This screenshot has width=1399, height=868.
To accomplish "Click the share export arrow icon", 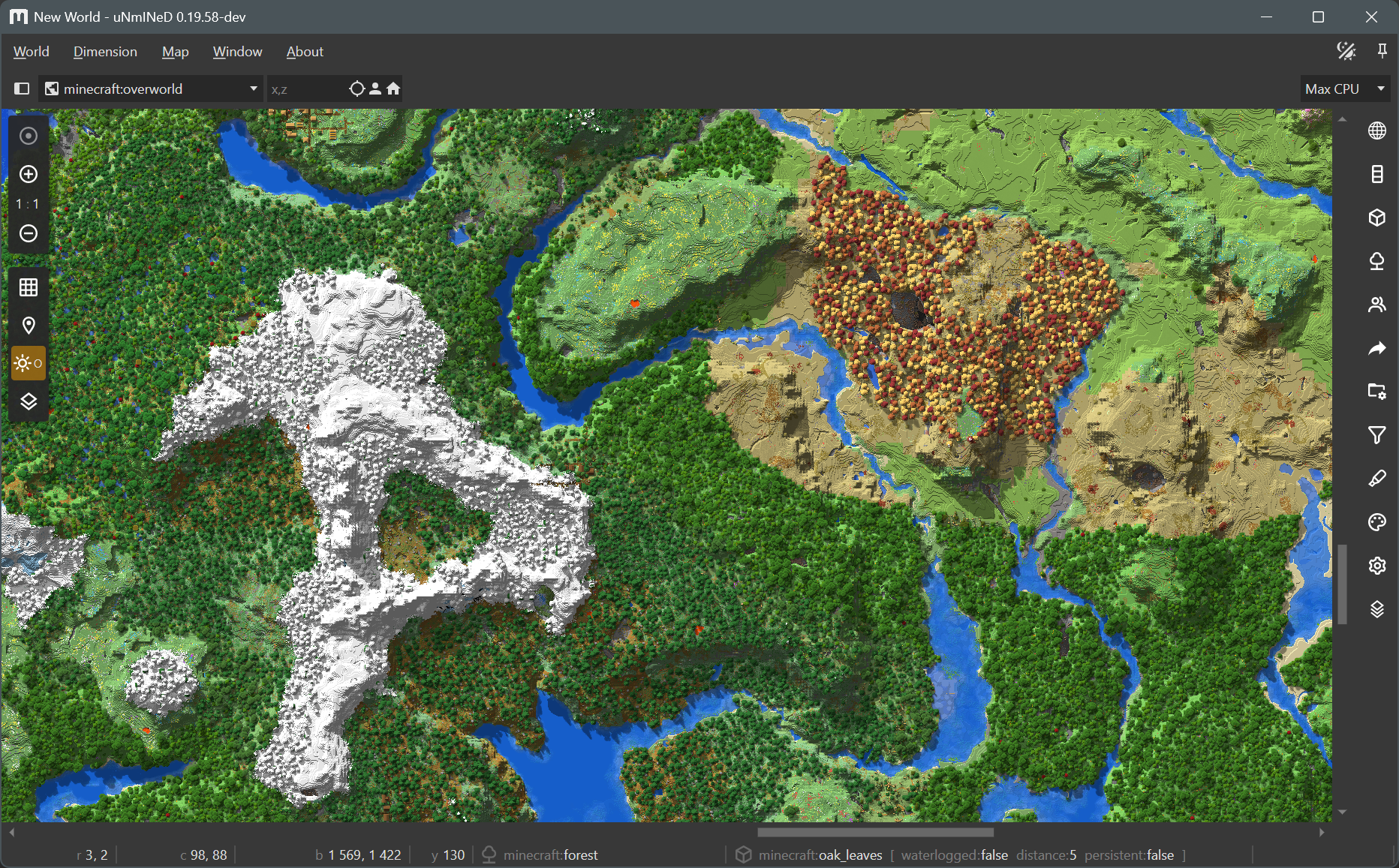I will click(1376, 348).
